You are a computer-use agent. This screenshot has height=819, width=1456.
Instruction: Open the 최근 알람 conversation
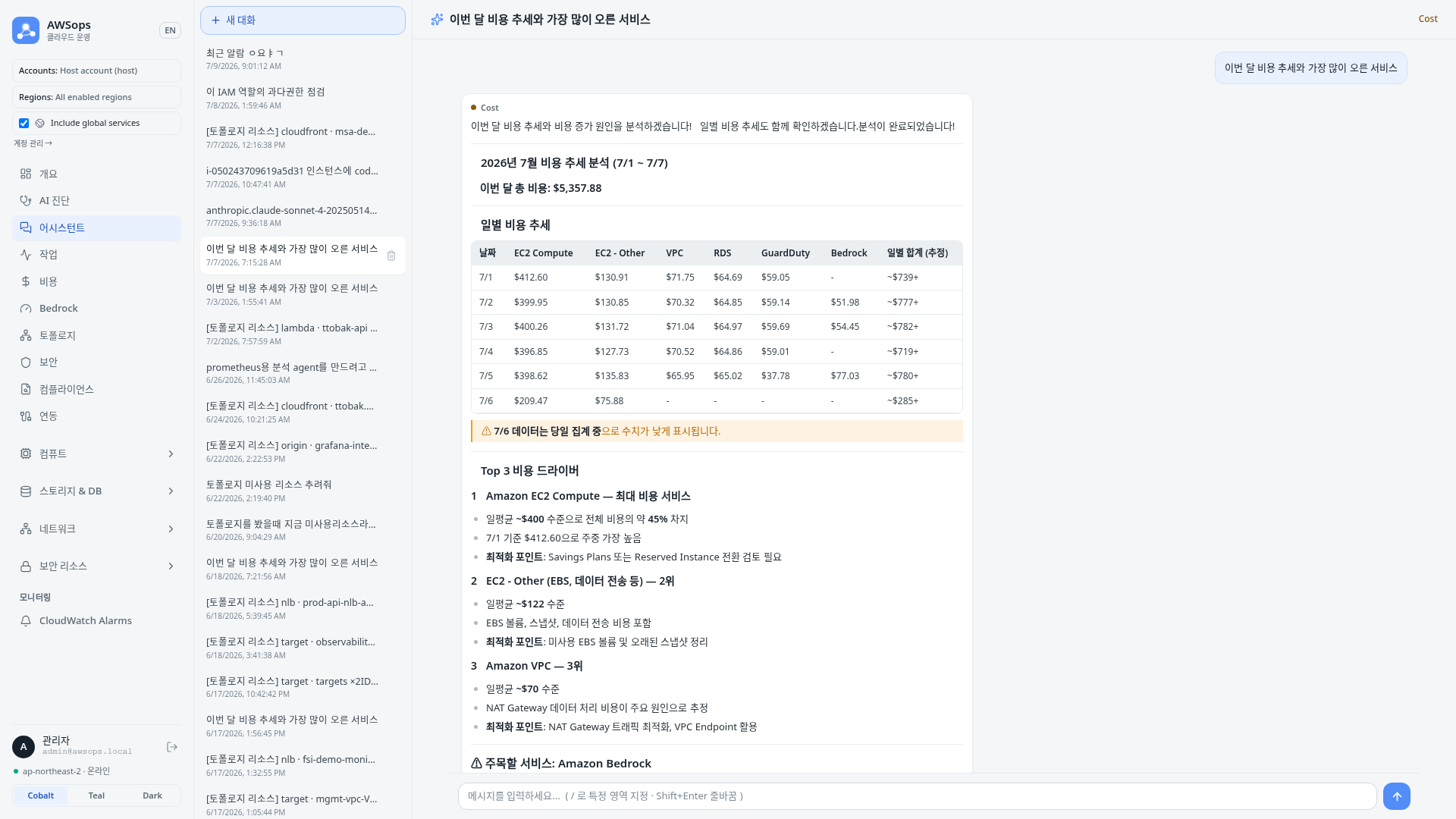[x=303, y=59]
